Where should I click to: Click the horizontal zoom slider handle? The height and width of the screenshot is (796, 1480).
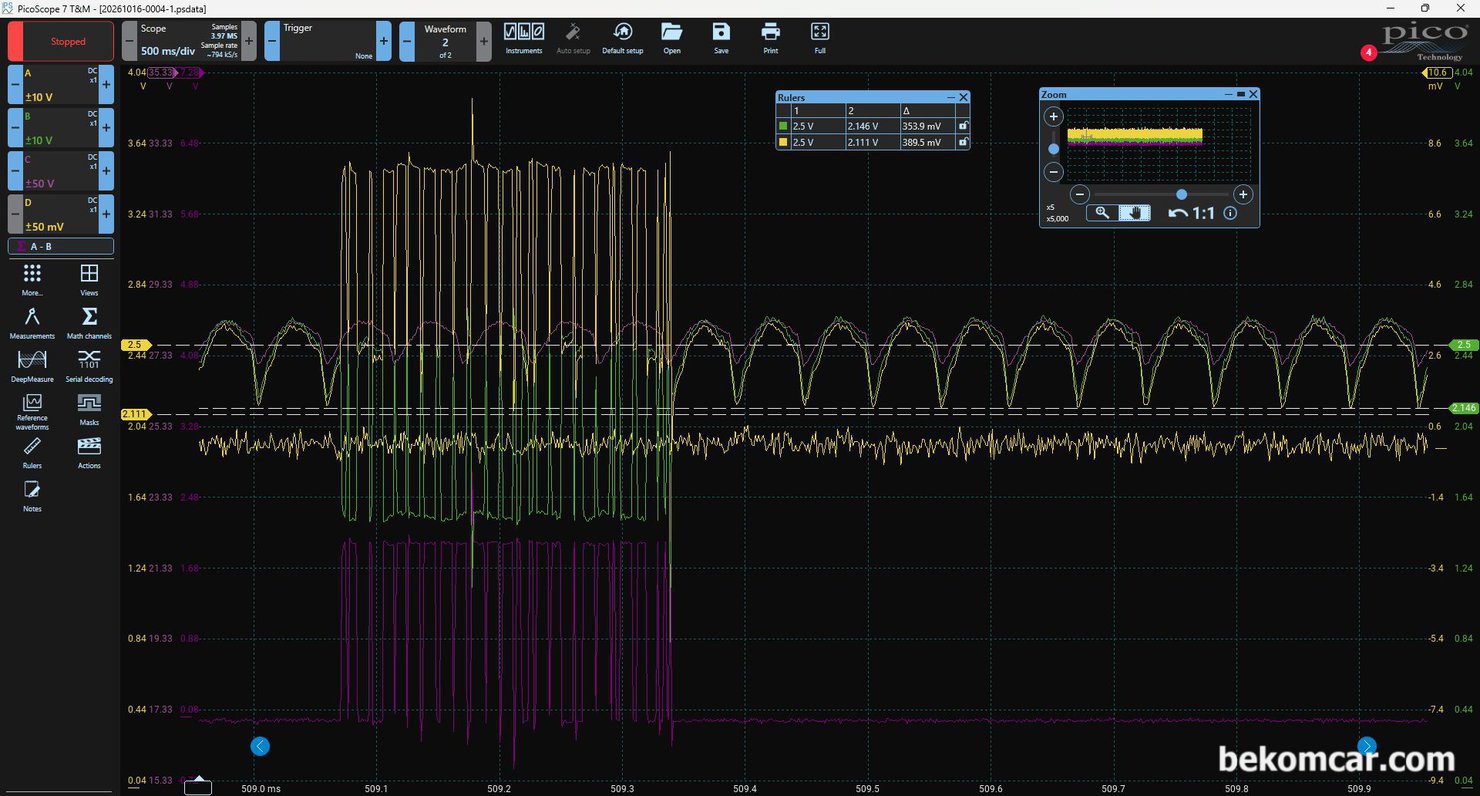[1182, 194]
